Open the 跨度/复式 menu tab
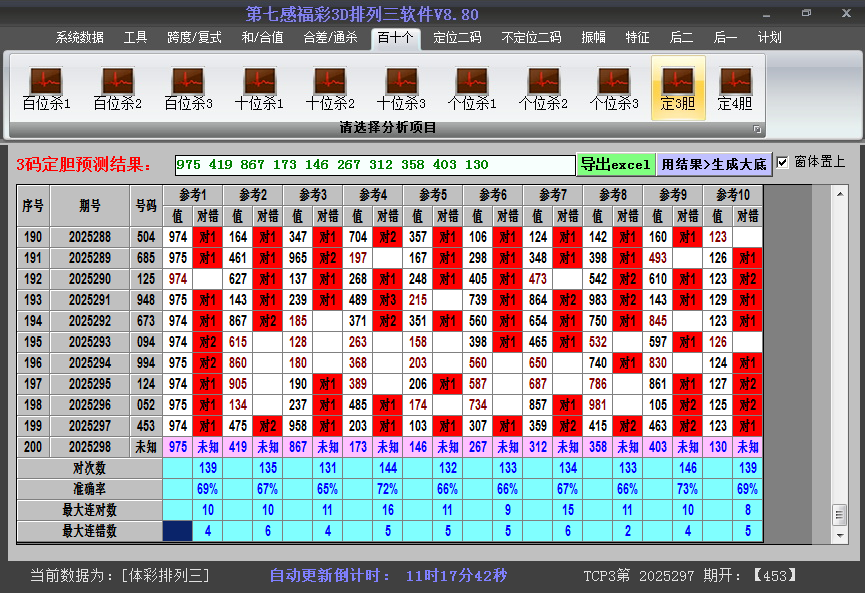Viewport: 865px width, 593px height. tap(194, 38)
